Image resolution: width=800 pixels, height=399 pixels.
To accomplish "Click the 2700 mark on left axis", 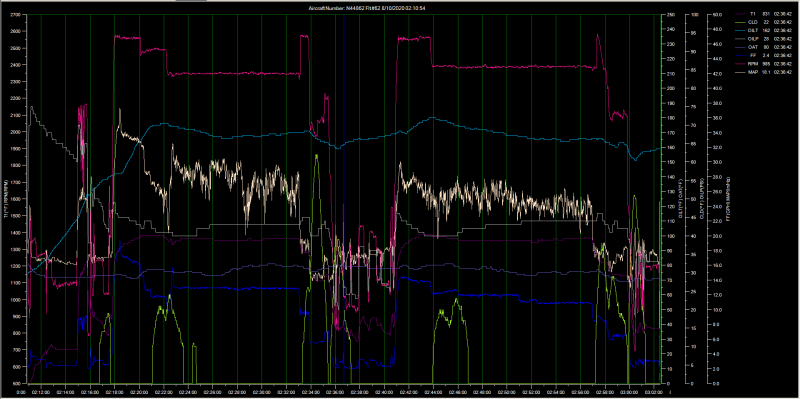I will point(15,15).
